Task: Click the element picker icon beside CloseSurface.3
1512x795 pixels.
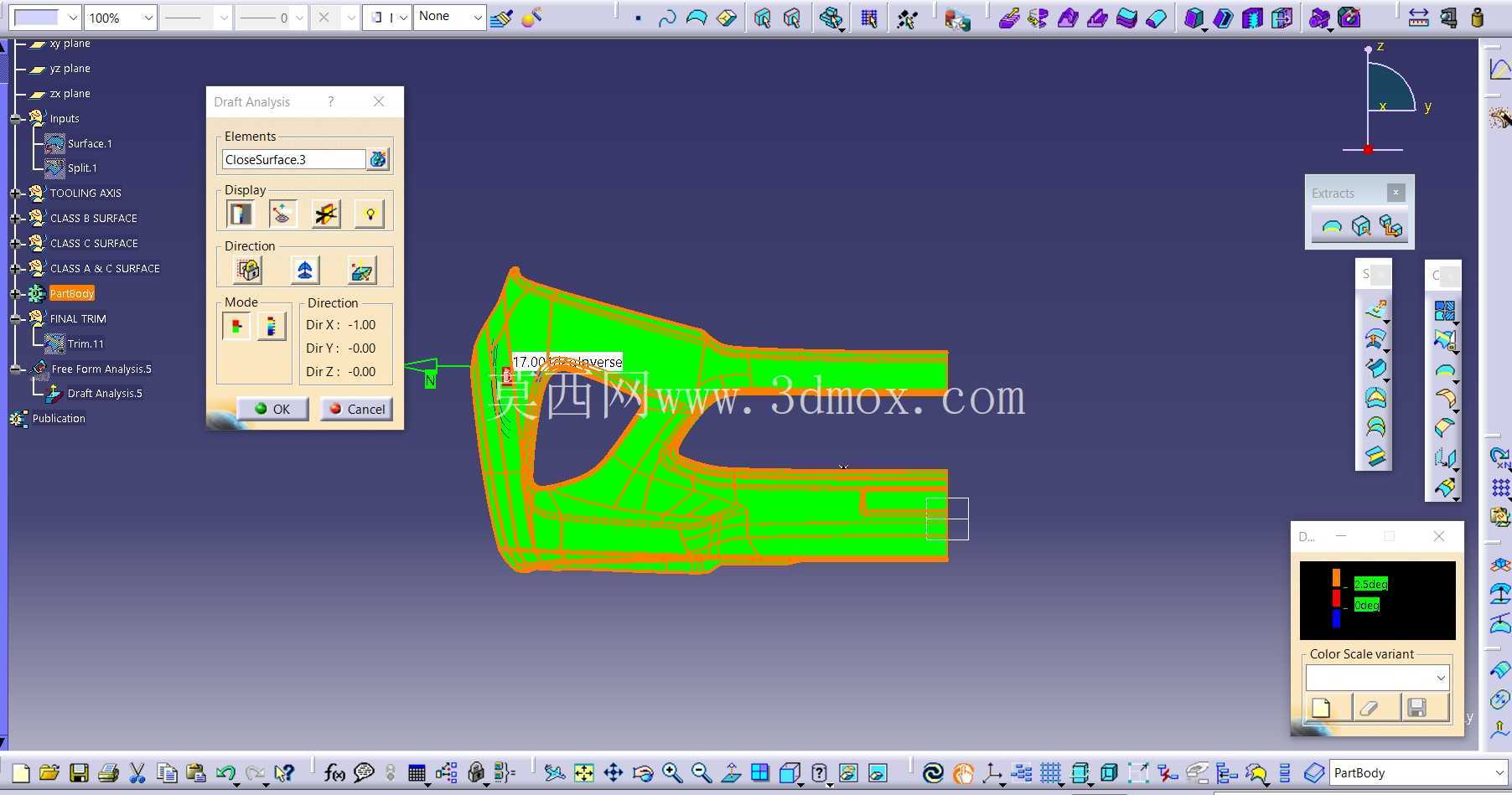Action: coord(378,159)
